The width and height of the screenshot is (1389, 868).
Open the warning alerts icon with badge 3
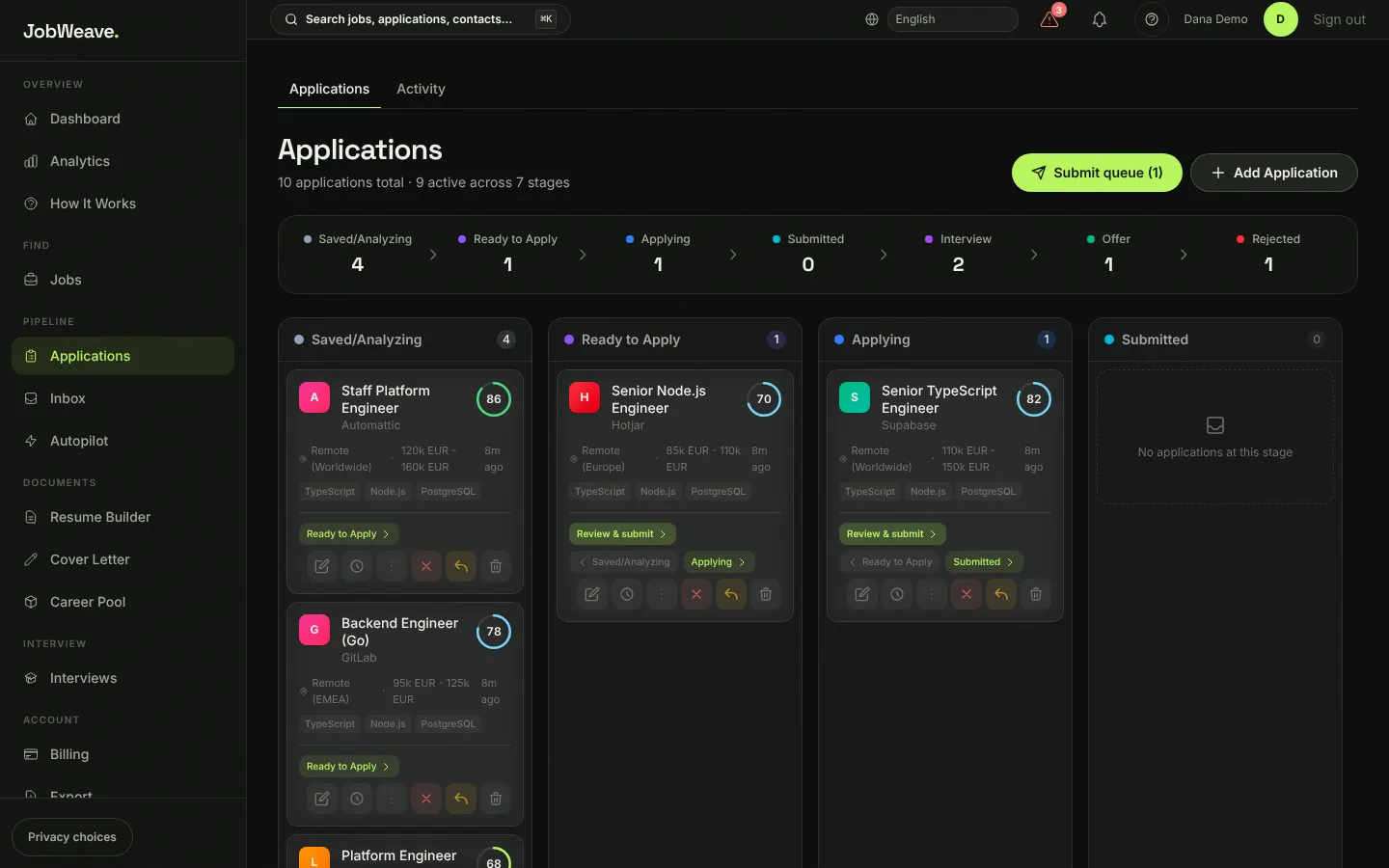tap(1050, 19)
